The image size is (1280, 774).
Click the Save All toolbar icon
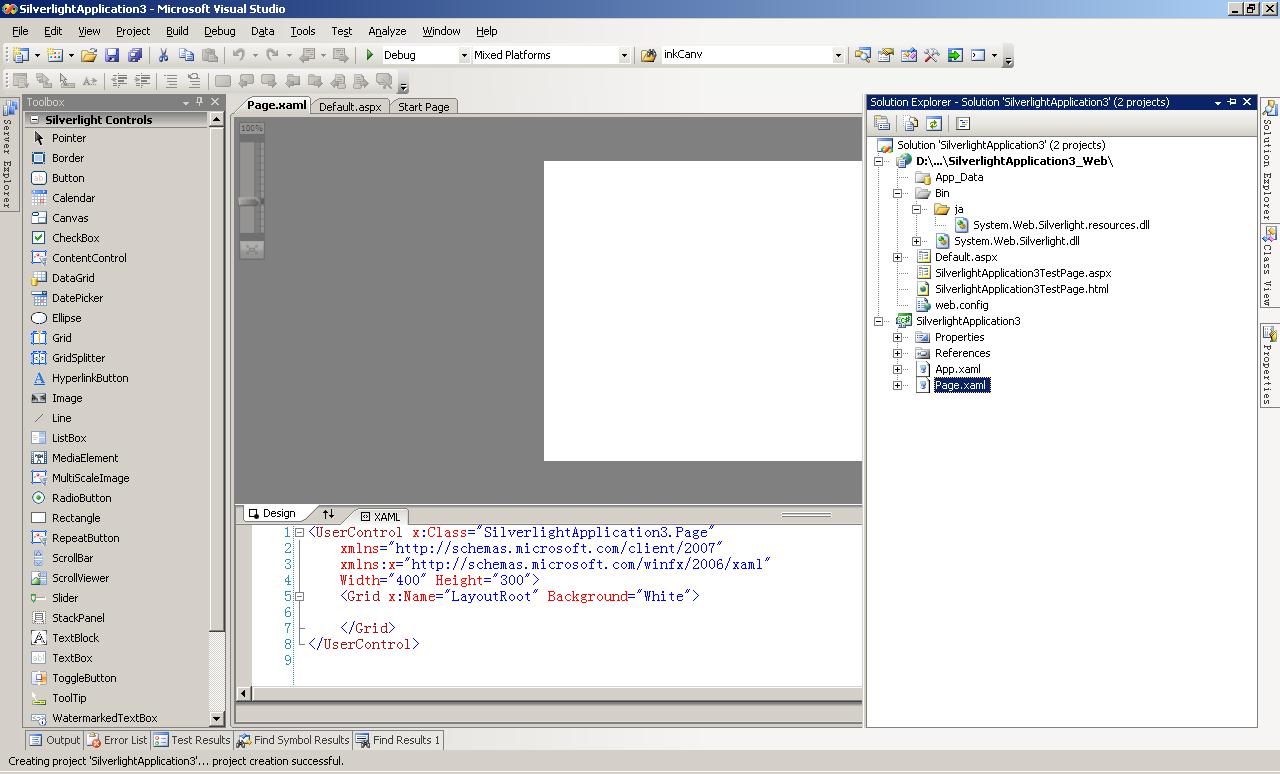tap(135, 55)
